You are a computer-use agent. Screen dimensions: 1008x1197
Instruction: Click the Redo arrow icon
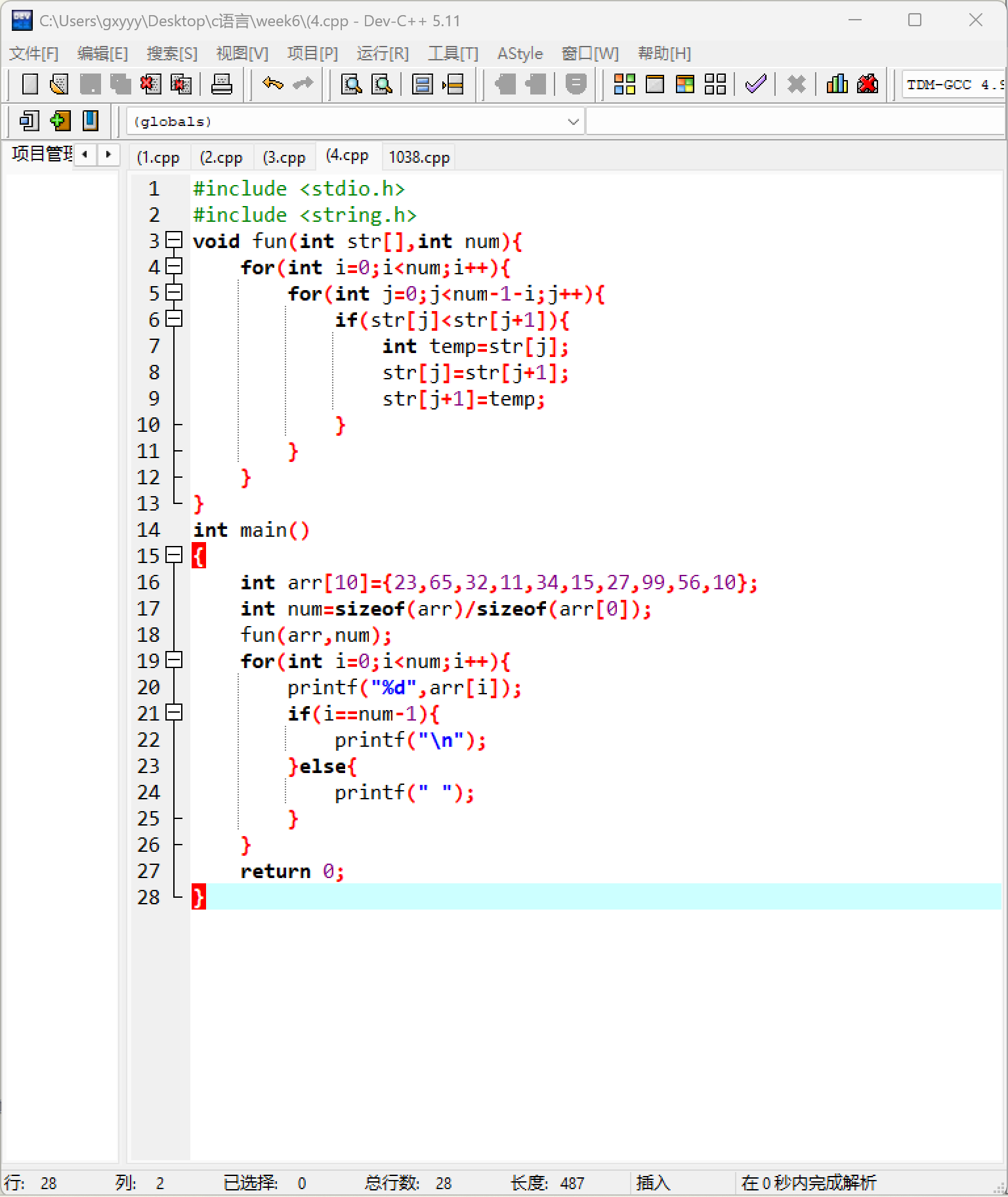click(303, 84)
